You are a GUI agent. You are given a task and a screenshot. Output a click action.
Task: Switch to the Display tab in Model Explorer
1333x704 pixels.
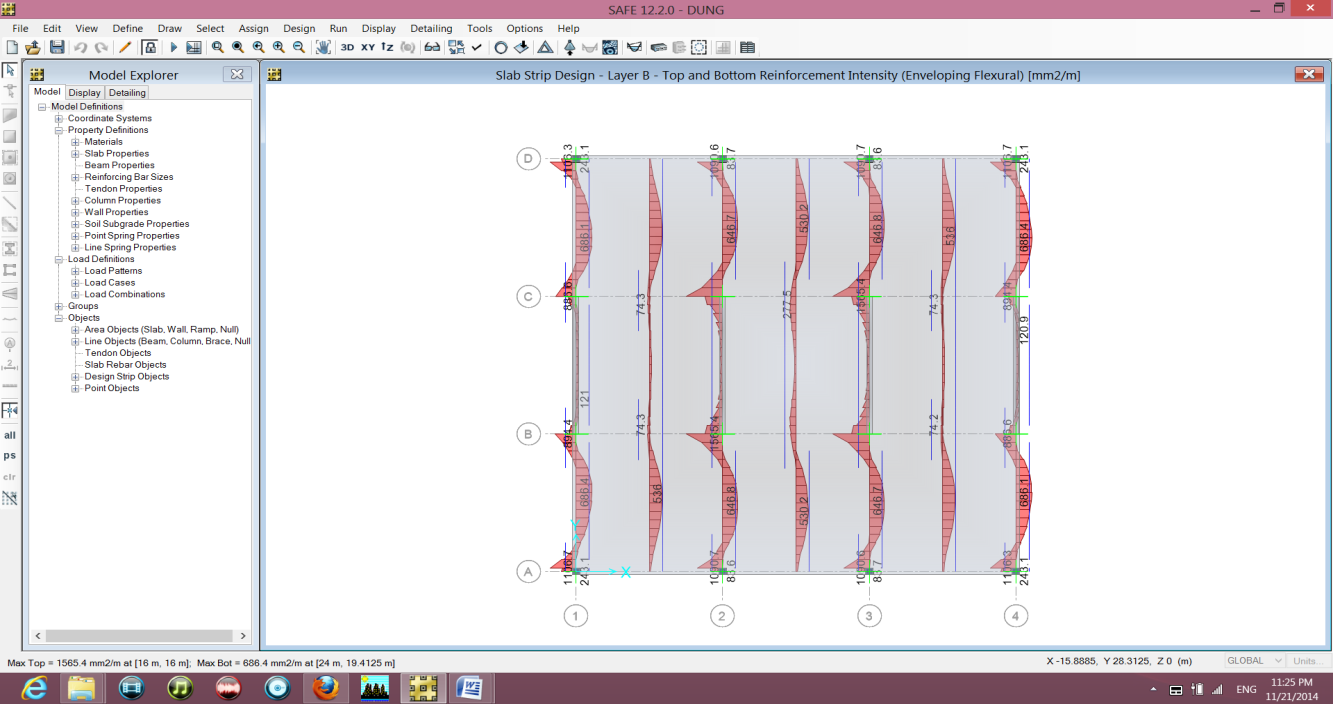click(85, 93)
